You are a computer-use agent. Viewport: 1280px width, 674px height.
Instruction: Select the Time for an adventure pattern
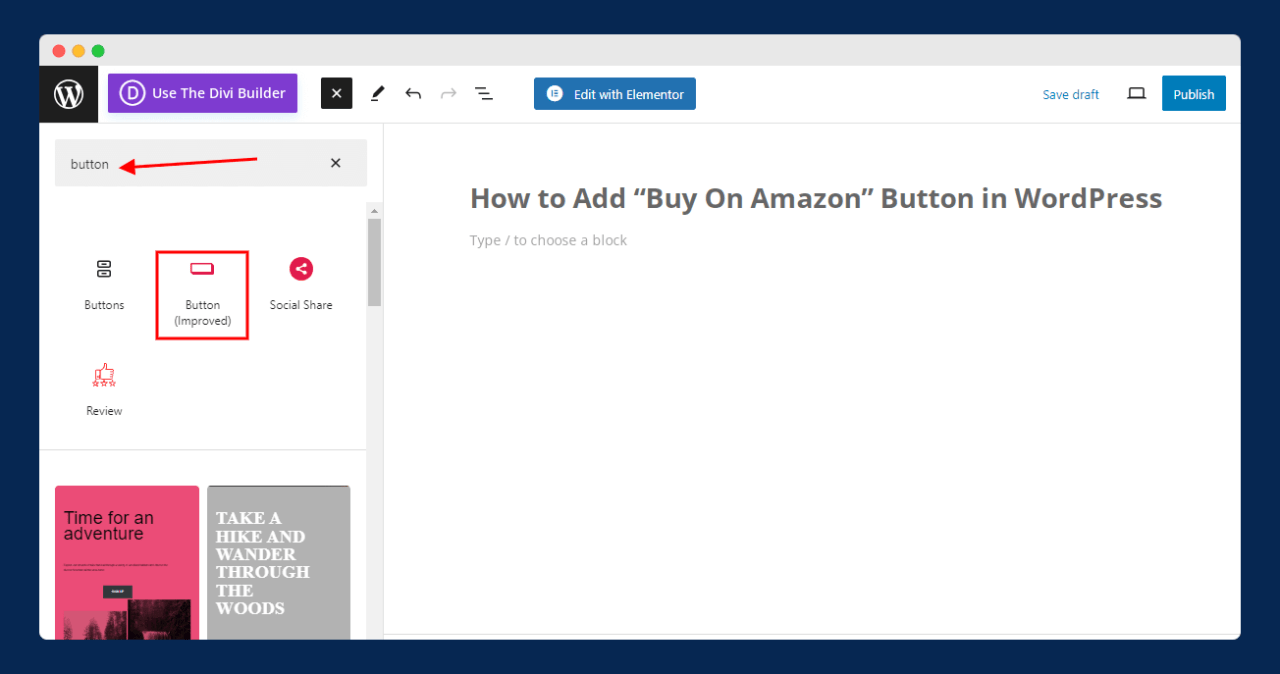click(127, 560)
